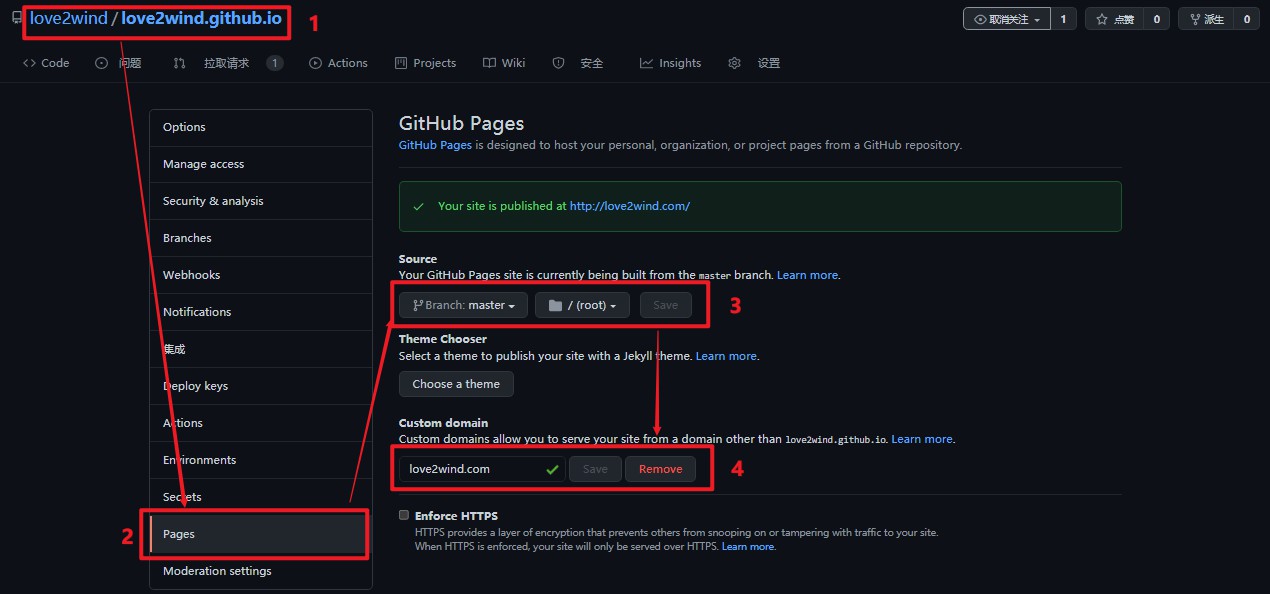1270x594 pixels.
Task: Click Learn more about enforcing HTTPS
Action: point(748,547)
